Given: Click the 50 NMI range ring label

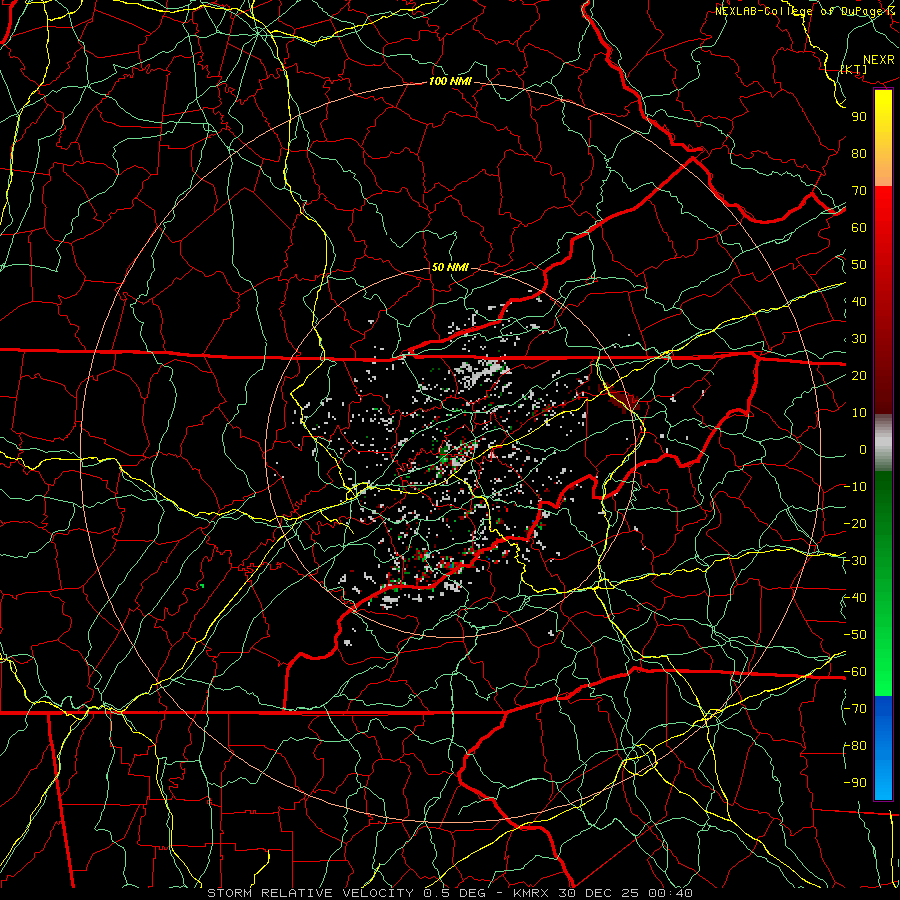Looking at the screenshot, I should (449, 267).
